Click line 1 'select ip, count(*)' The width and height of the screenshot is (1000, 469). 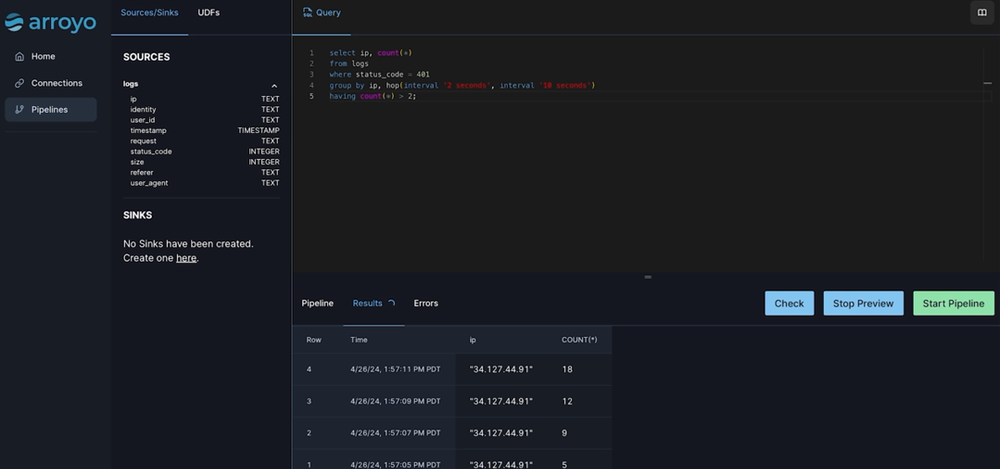click(x=371, y=53)
